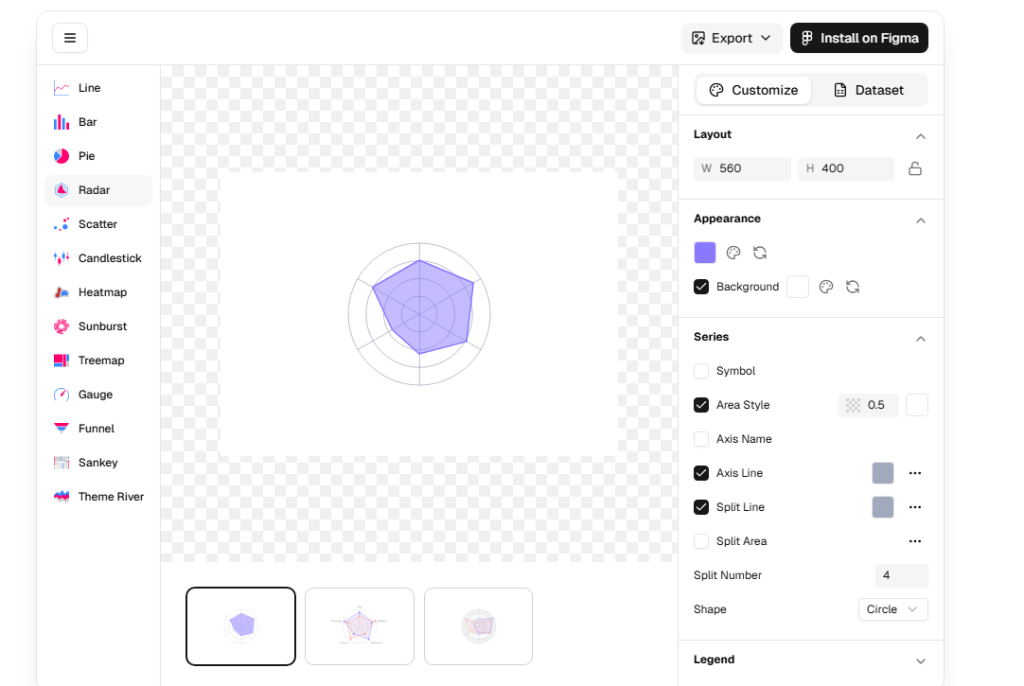Open the Shape dropdown set to Circle
This screenshot has height=686, width=1024.
[892, 609]
